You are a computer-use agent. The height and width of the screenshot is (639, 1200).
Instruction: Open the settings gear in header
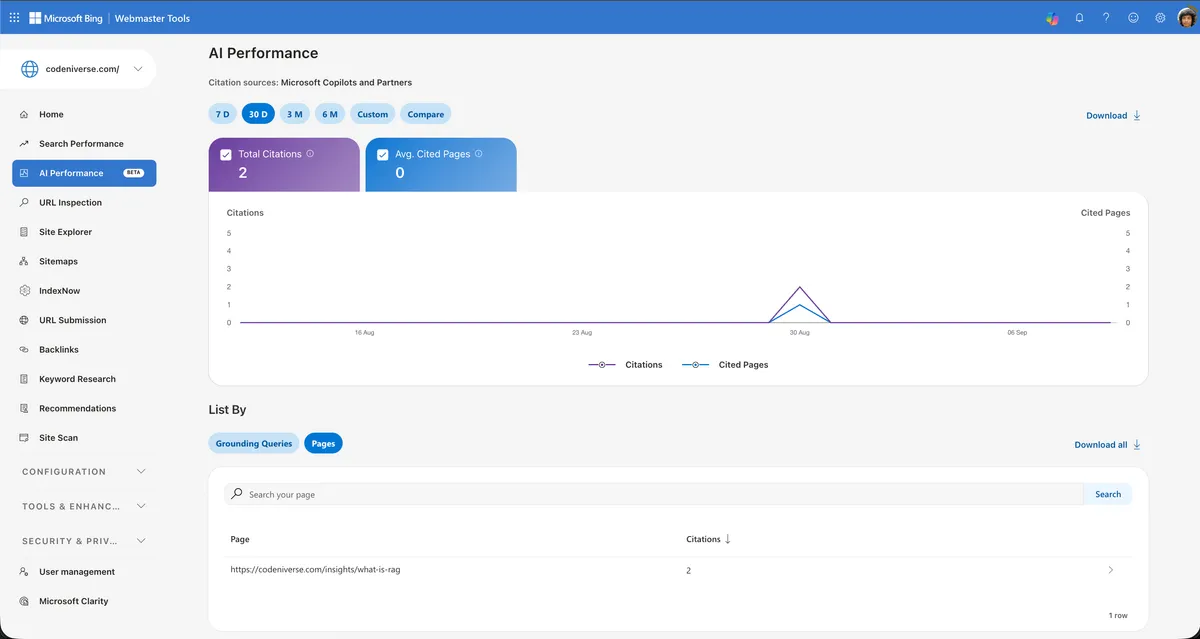[1160, 18]
